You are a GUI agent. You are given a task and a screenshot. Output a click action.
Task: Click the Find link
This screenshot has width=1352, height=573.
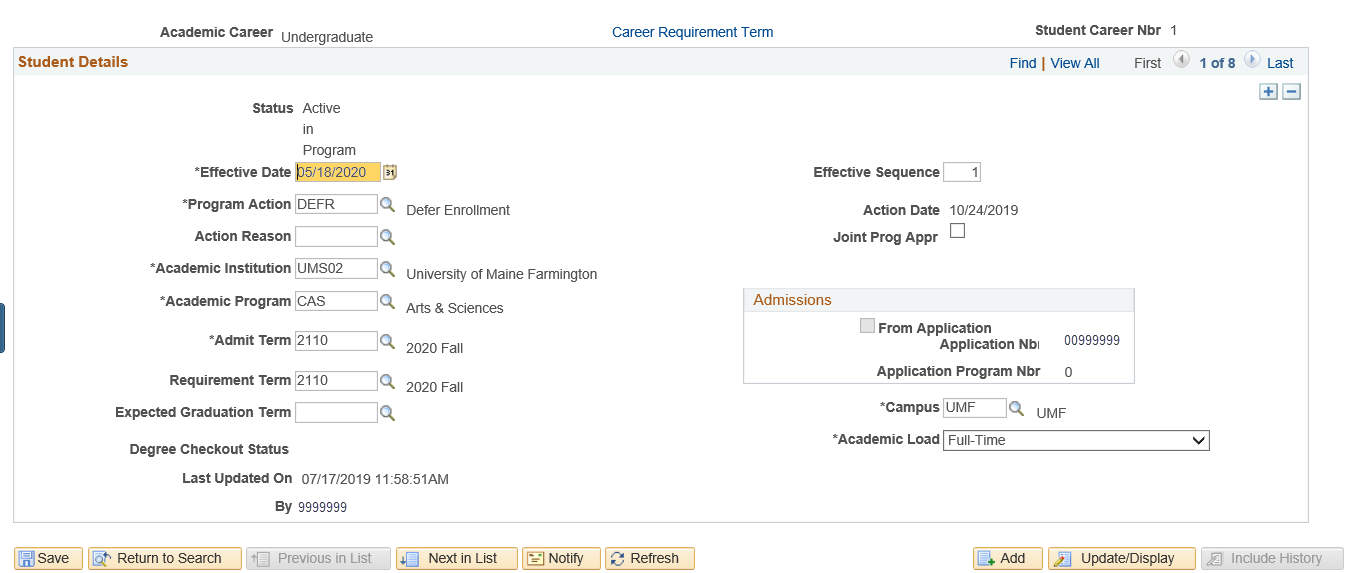point(1023,63)
